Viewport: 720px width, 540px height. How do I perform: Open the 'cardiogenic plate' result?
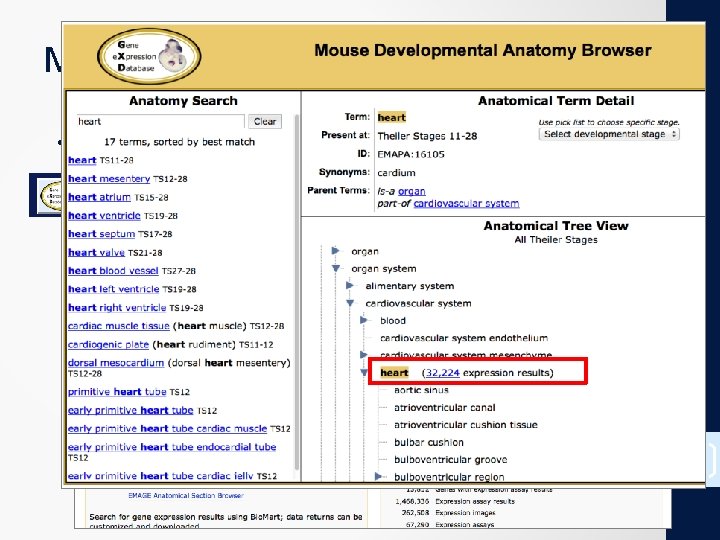tap(108, 344)
